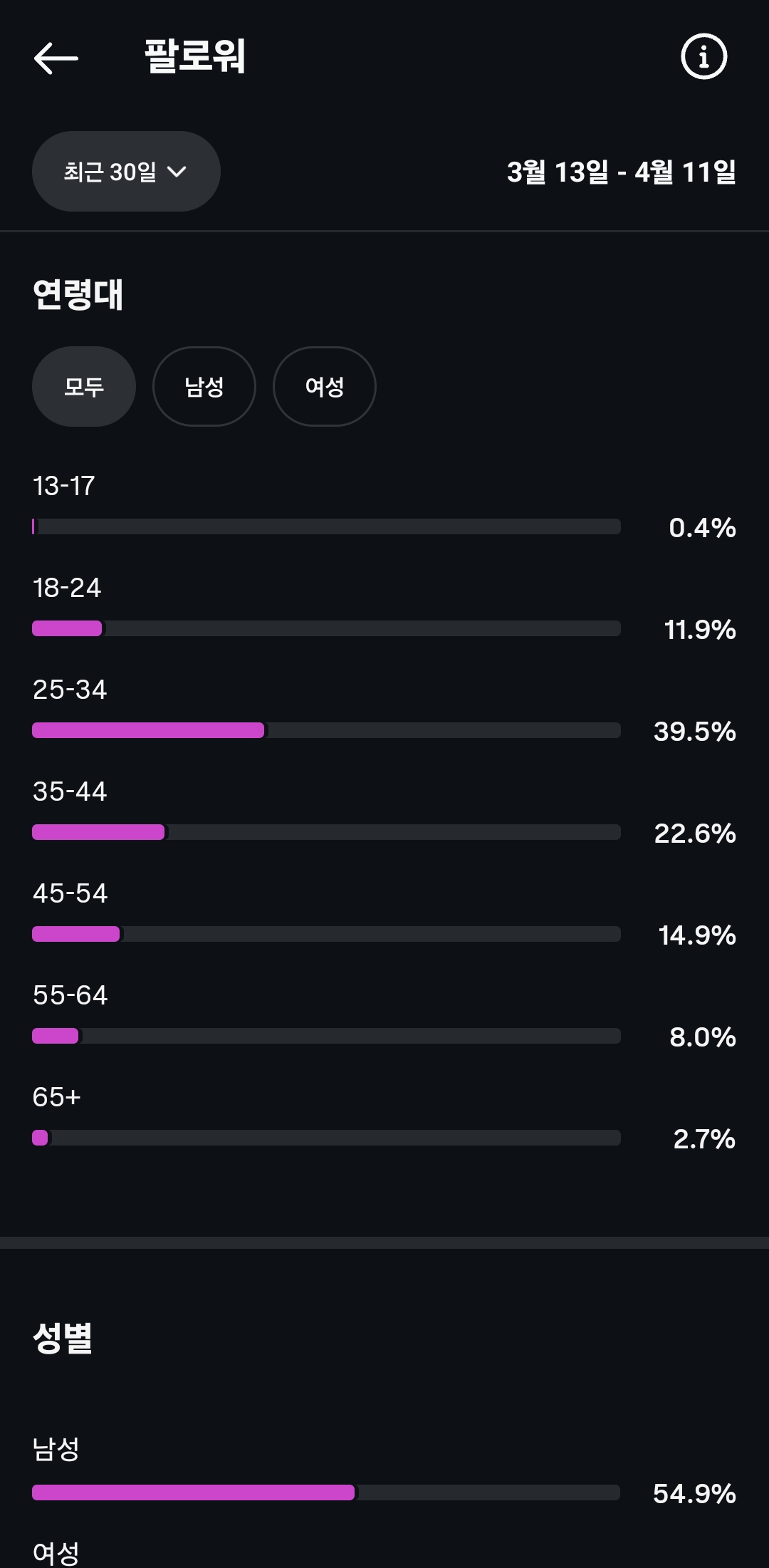Viewport: 769px width, 1568px height.
Task: Click the 18-24 age group bar
Action: coord(326,628)
